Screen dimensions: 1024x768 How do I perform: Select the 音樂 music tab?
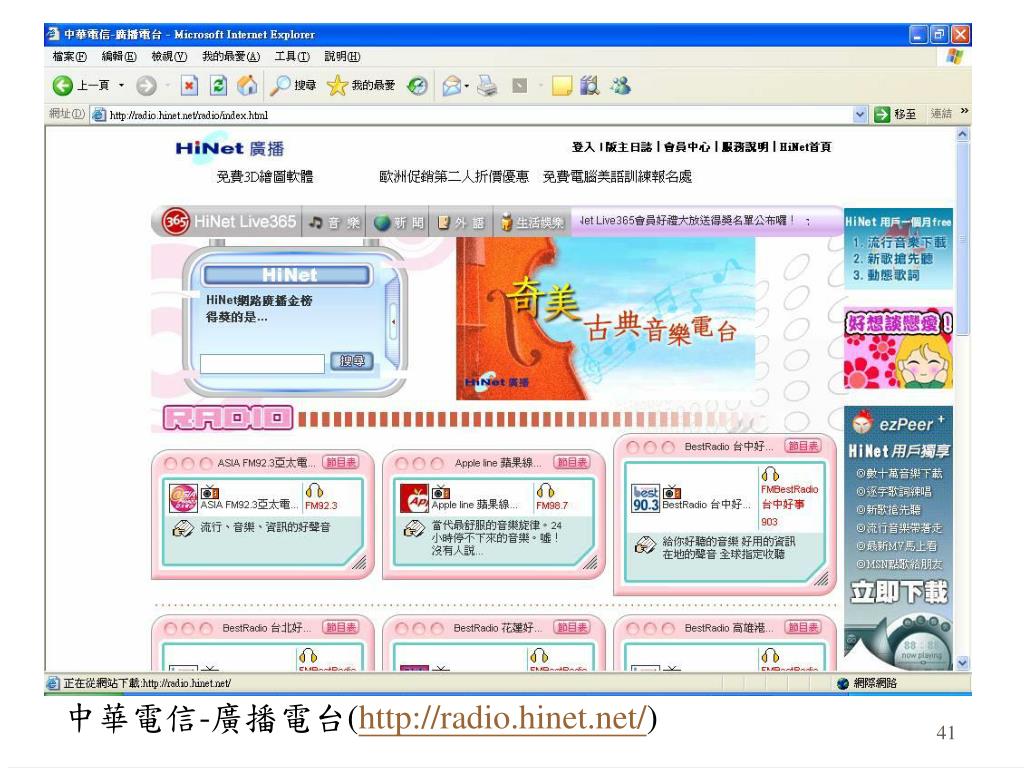point(334,223)
